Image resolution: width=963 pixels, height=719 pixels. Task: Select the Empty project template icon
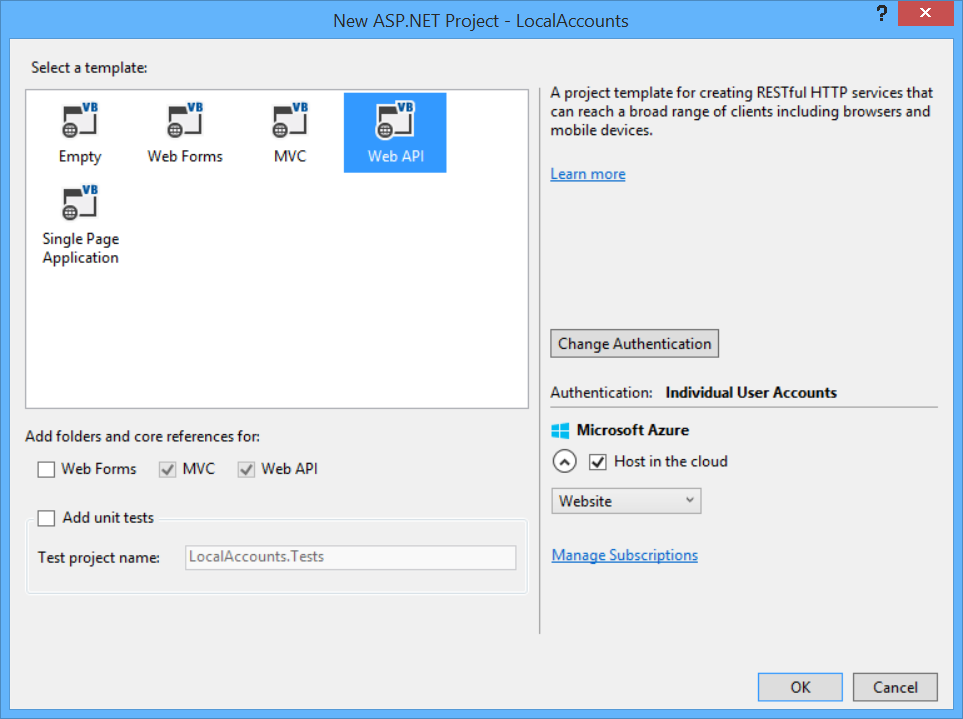pyautogui.click(x=80, y=120)
